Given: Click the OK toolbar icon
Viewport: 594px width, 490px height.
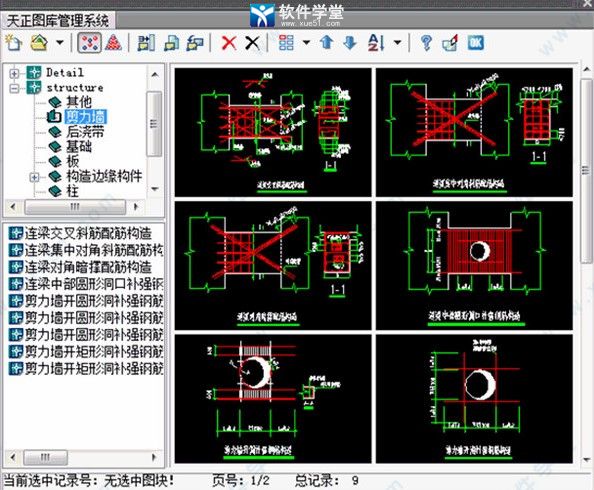Looking at the screenshot, I should point(475,42).
